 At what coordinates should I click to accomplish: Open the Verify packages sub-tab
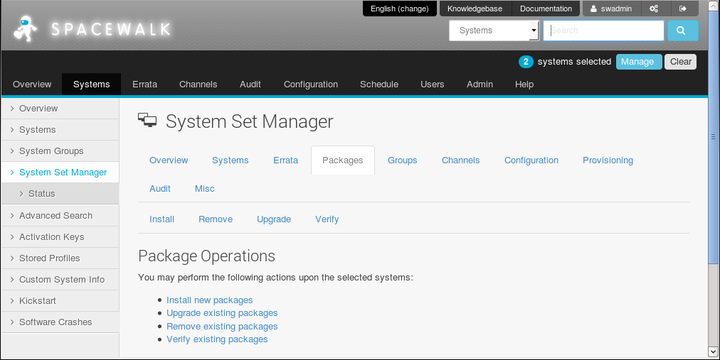click(x=327, y=219)
